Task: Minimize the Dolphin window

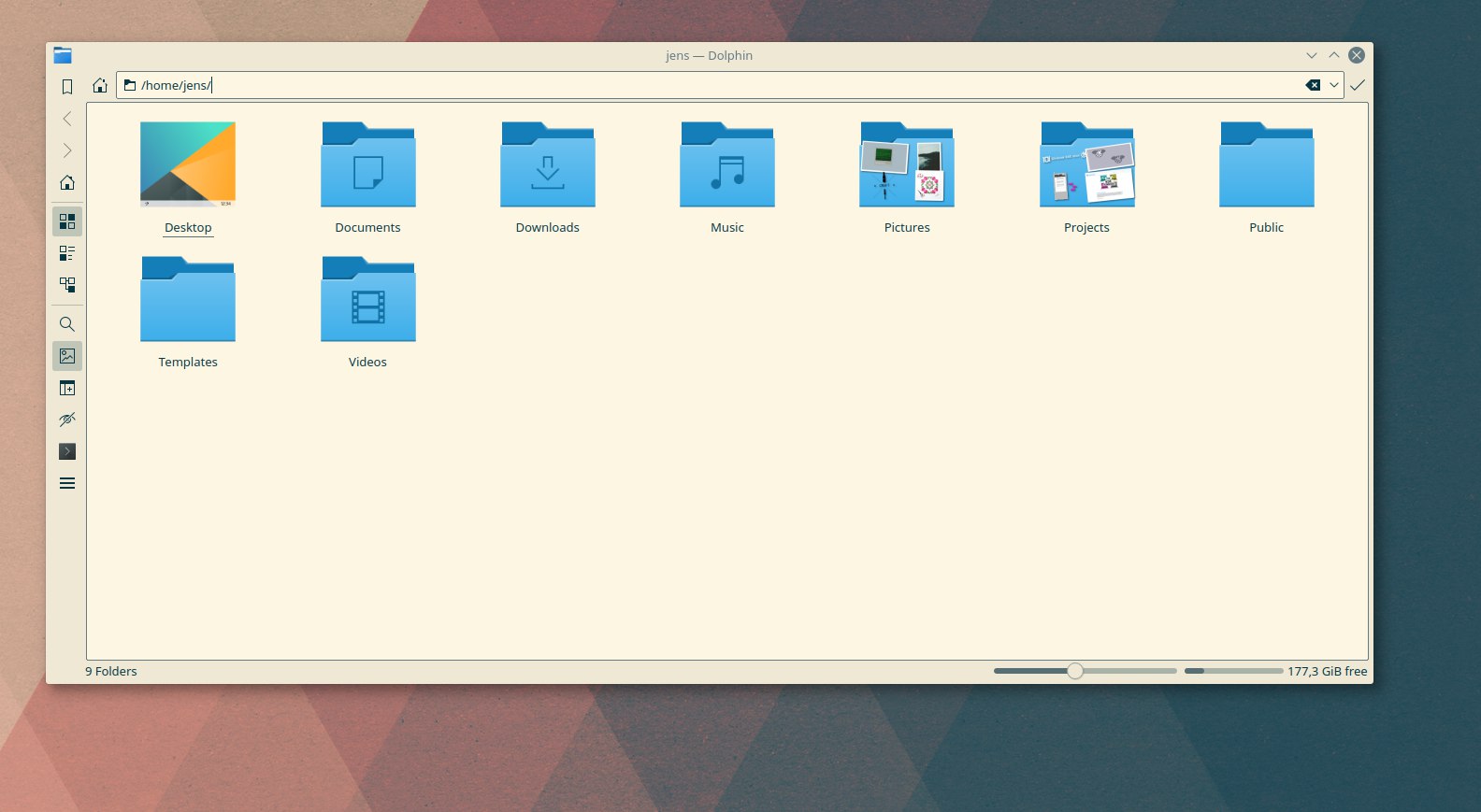Action: tap(1312, 55)
